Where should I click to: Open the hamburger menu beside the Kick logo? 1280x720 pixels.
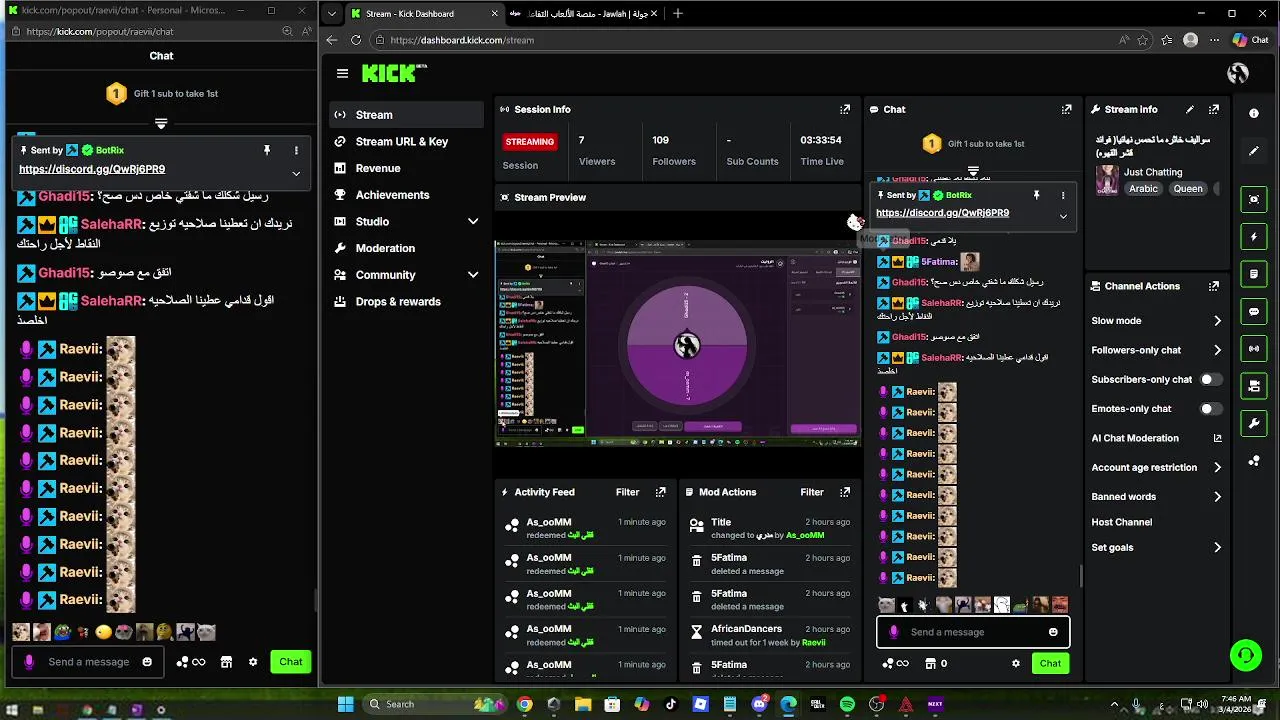342,73
